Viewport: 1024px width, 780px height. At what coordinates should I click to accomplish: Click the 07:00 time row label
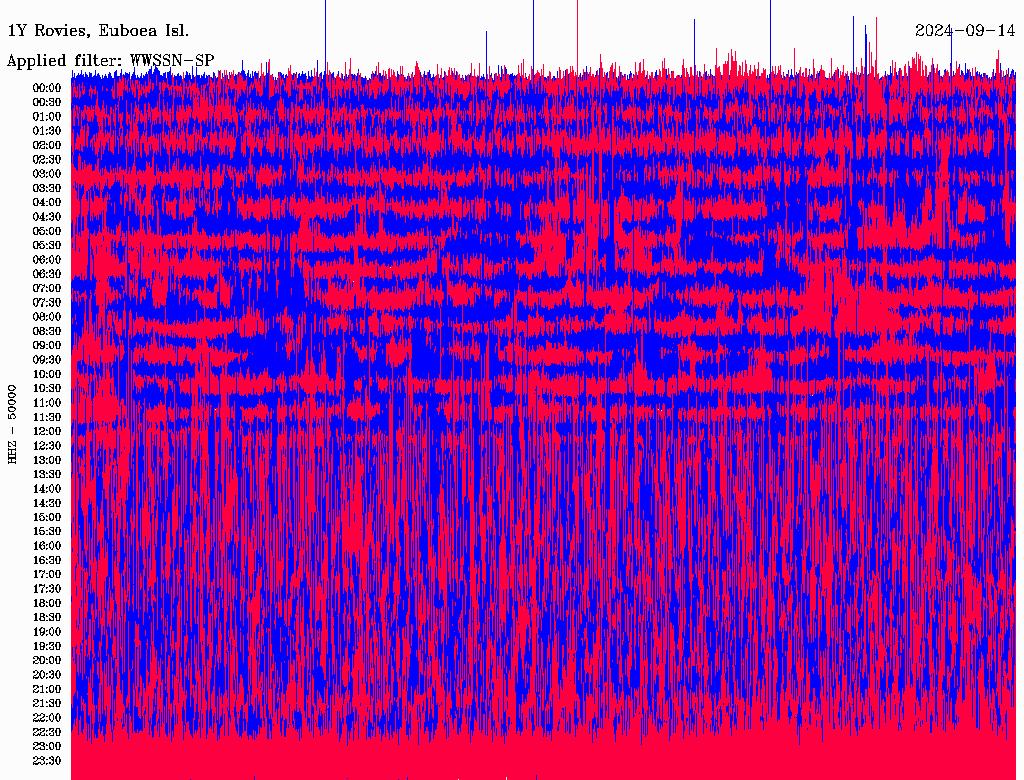click(47, 288)
